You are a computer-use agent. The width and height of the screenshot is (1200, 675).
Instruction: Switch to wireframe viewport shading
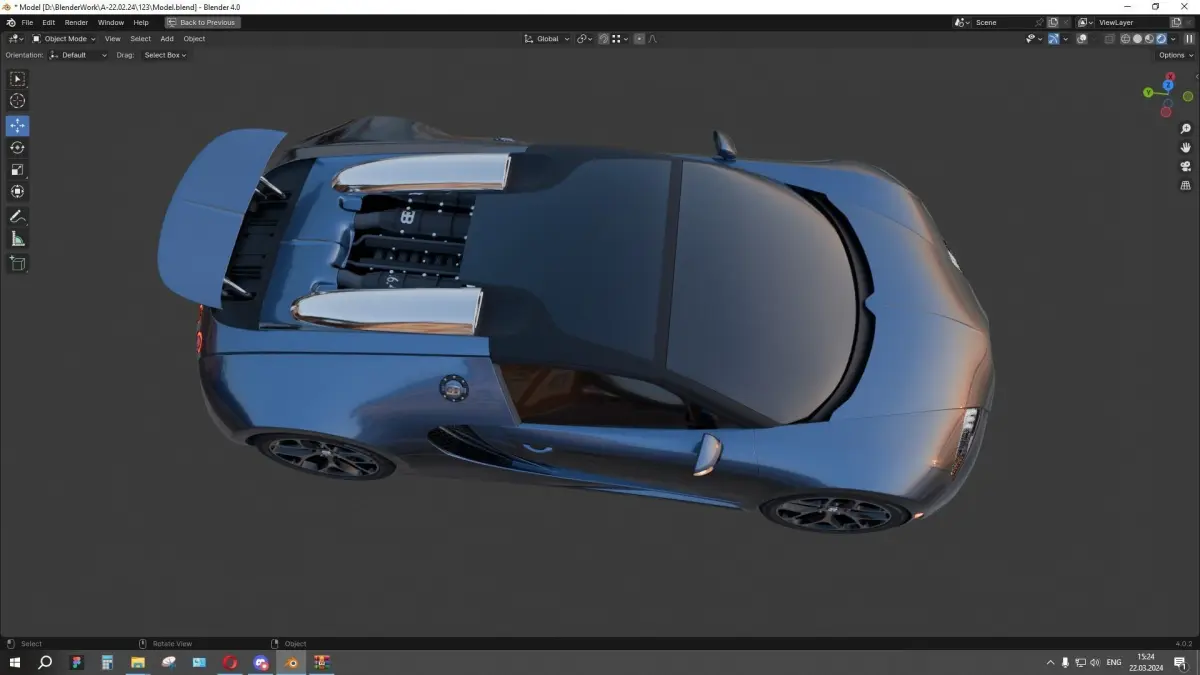[x=1125, y=39]
